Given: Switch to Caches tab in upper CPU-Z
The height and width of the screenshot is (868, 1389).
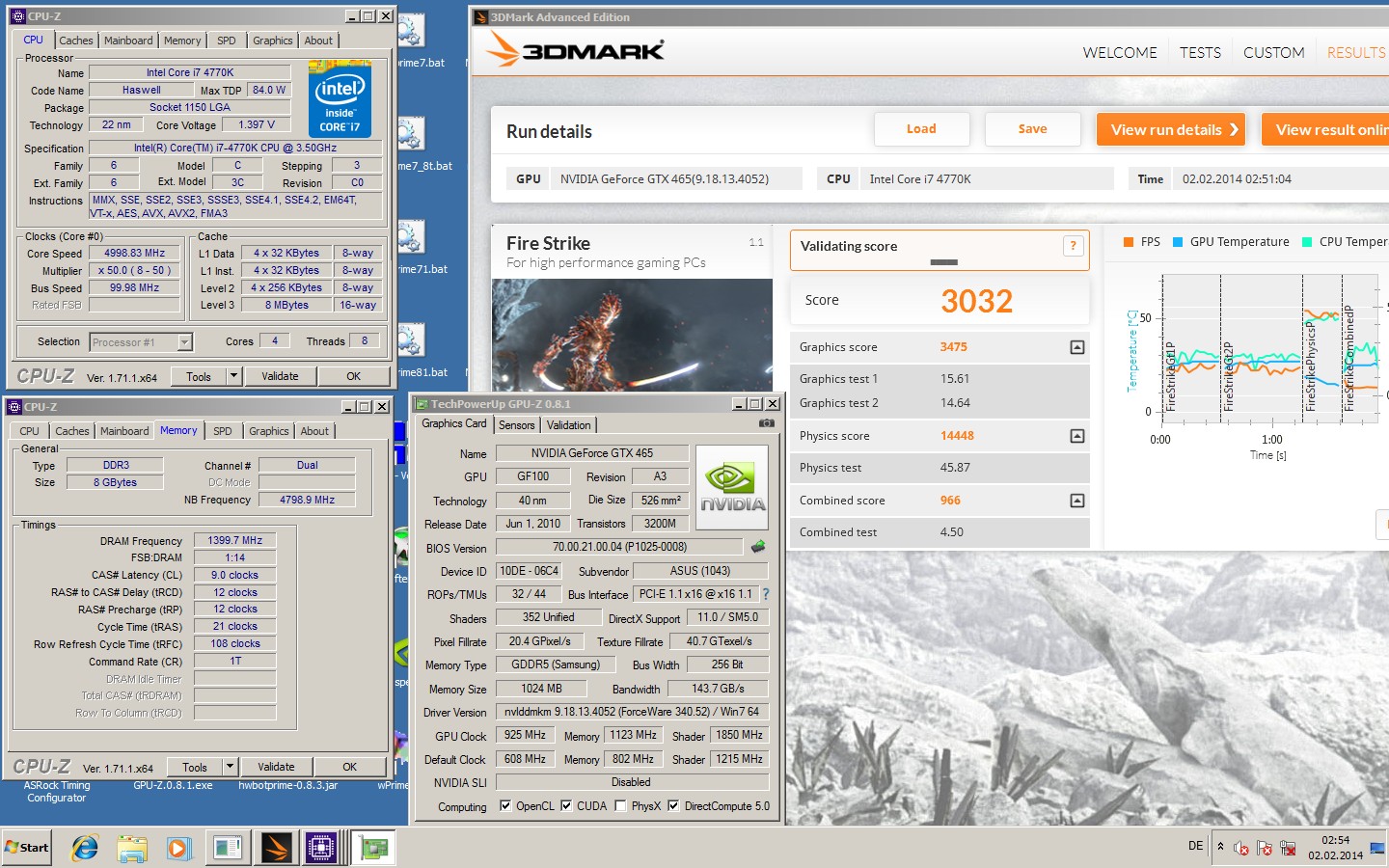Looking at the screenshot, I should tap(76, 41).
